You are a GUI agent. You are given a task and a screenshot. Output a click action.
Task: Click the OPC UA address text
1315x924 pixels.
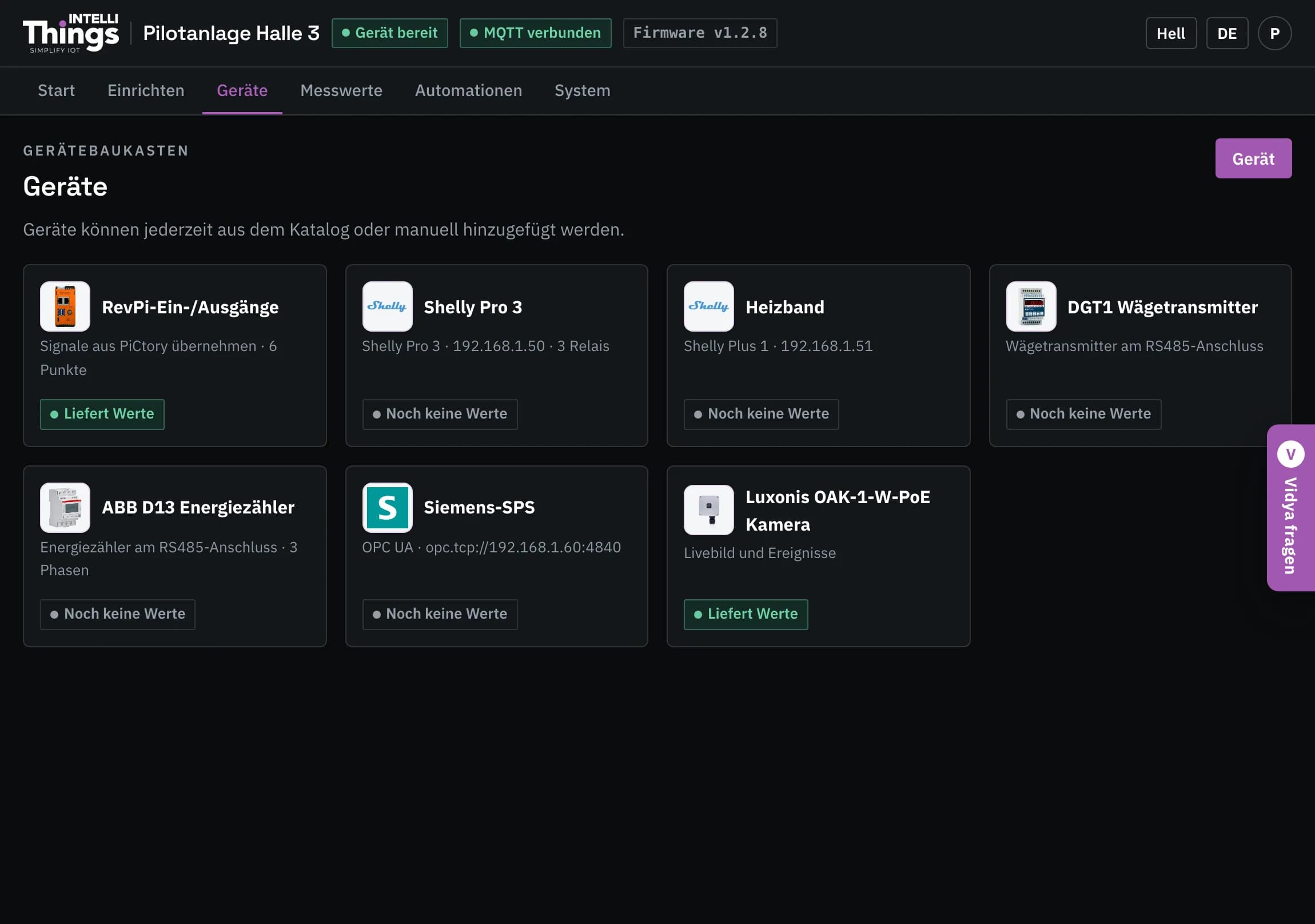coord(491,547)
